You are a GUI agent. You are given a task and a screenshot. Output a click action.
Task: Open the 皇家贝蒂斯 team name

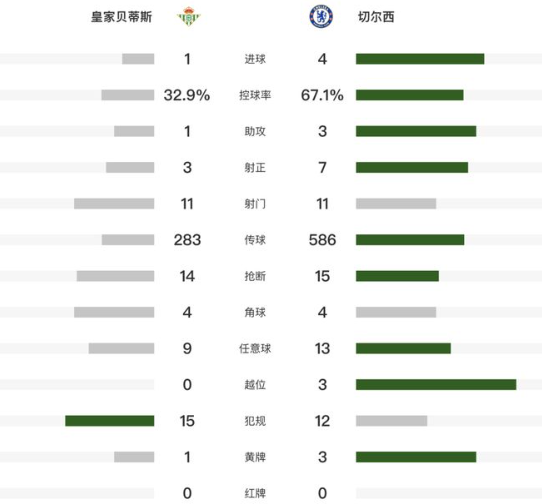click(x=121, y=17)
